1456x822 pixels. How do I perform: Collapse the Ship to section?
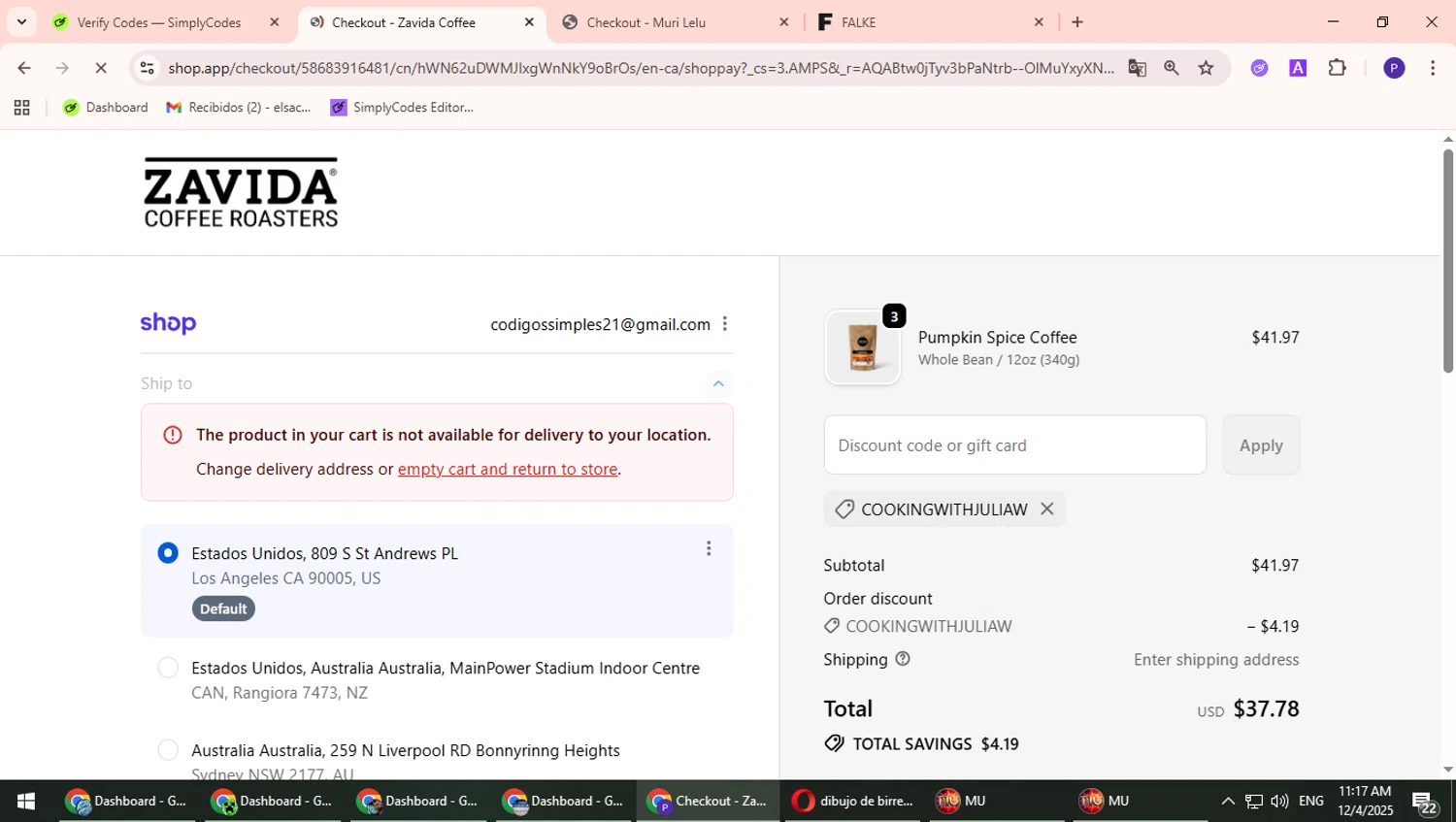pyautogui.click(x=718, y=384)
